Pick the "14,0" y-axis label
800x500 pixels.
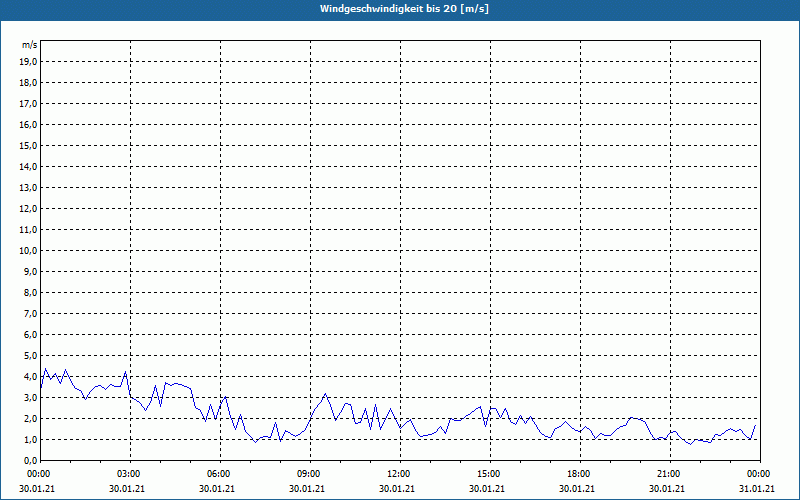click(28, 166)
